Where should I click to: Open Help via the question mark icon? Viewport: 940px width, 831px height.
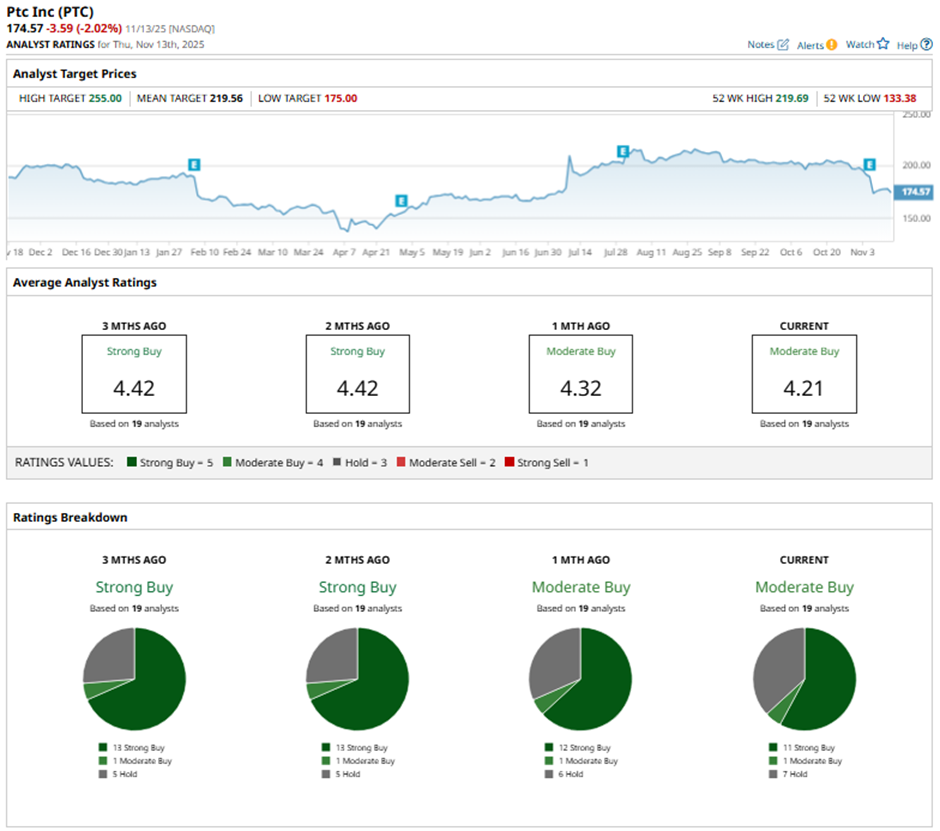tap(926, 44)
